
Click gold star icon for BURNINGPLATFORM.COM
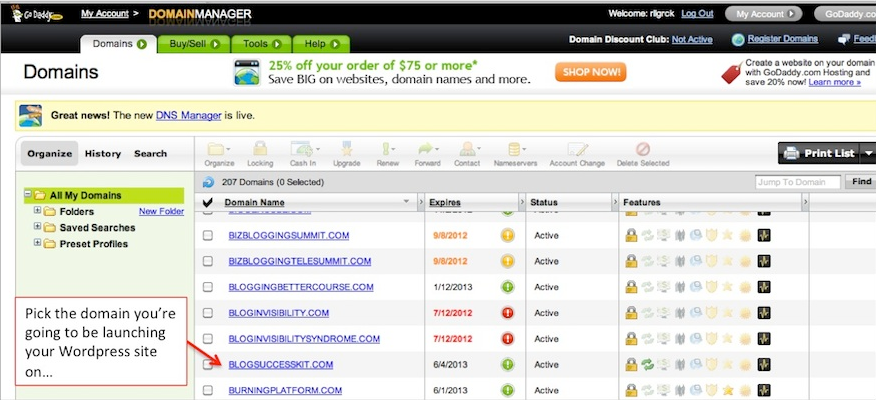(x=727, y=391)
